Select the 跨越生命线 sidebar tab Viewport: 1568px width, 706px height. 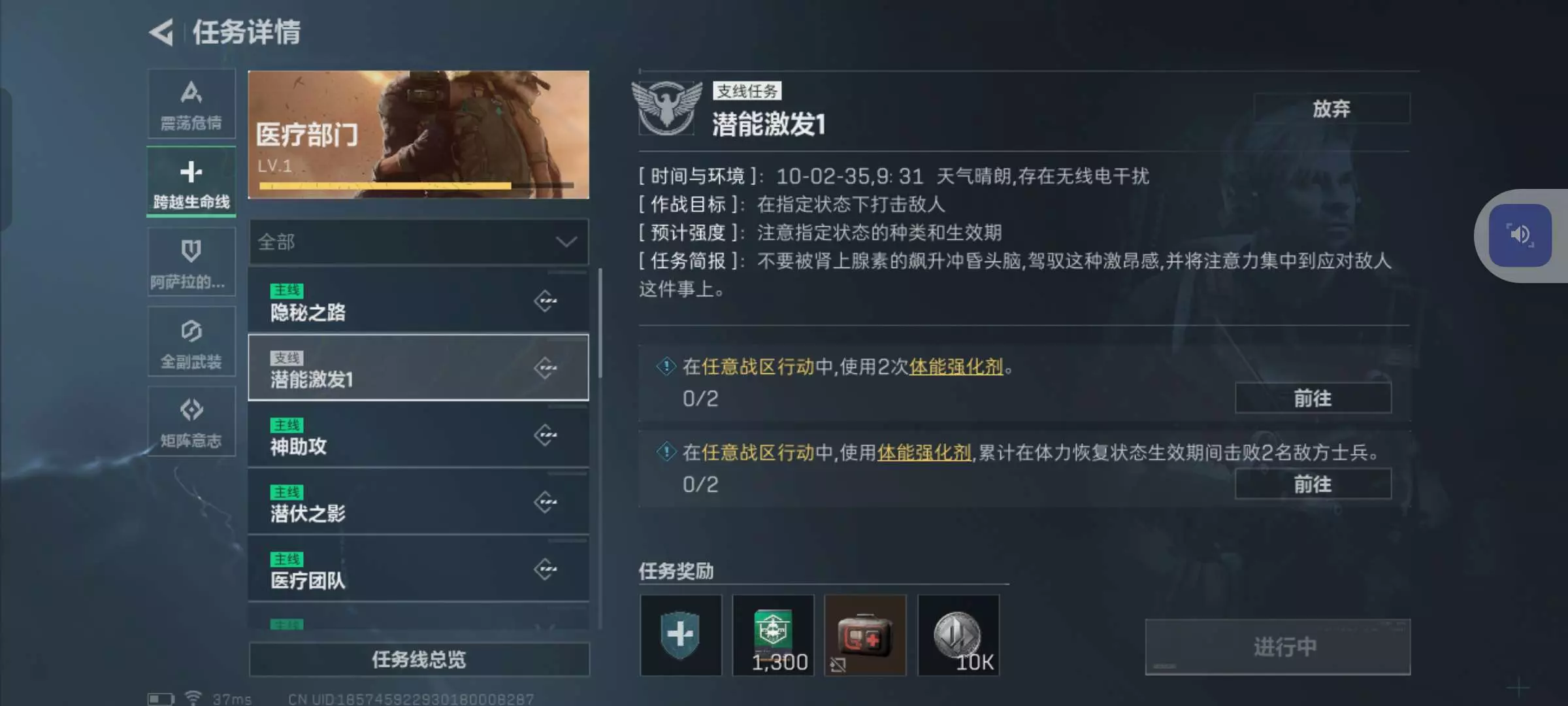[x=191, y=182]
